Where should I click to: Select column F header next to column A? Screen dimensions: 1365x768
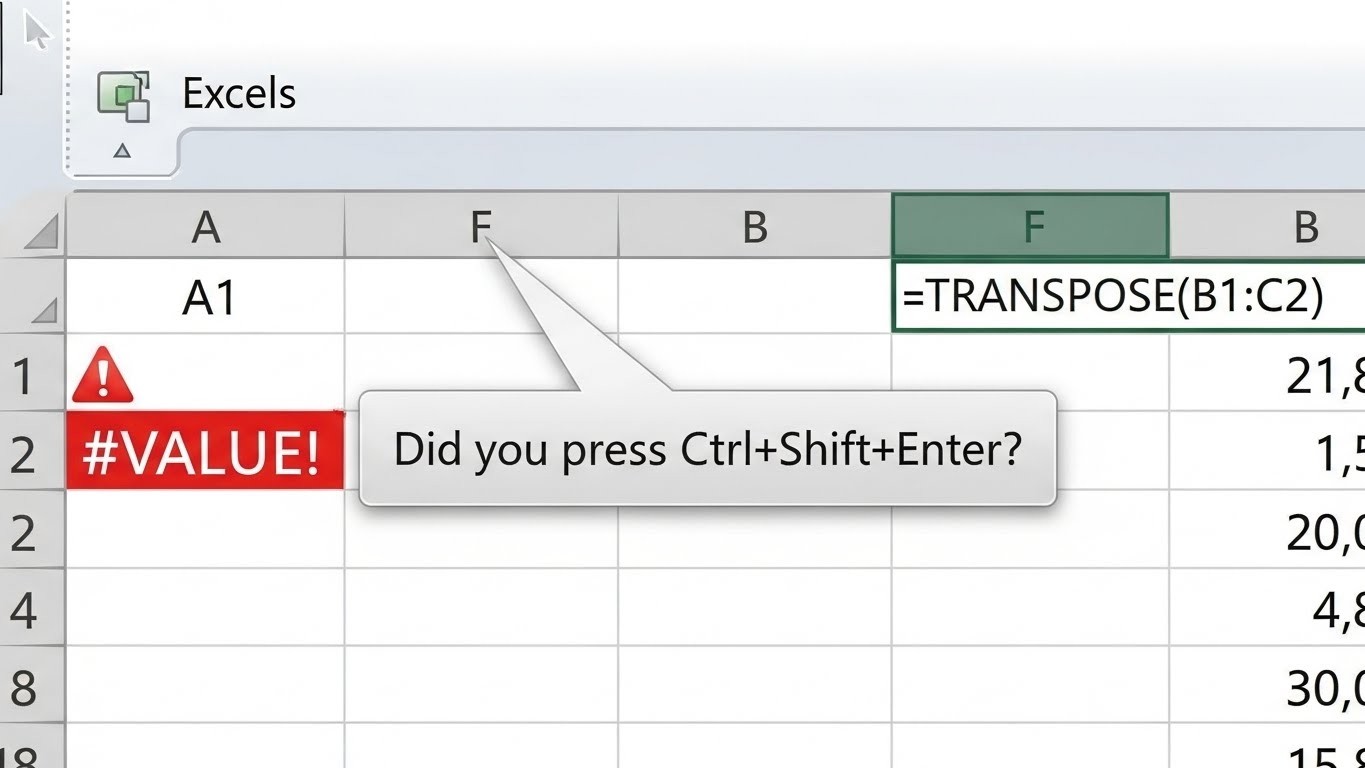point(481,227)
